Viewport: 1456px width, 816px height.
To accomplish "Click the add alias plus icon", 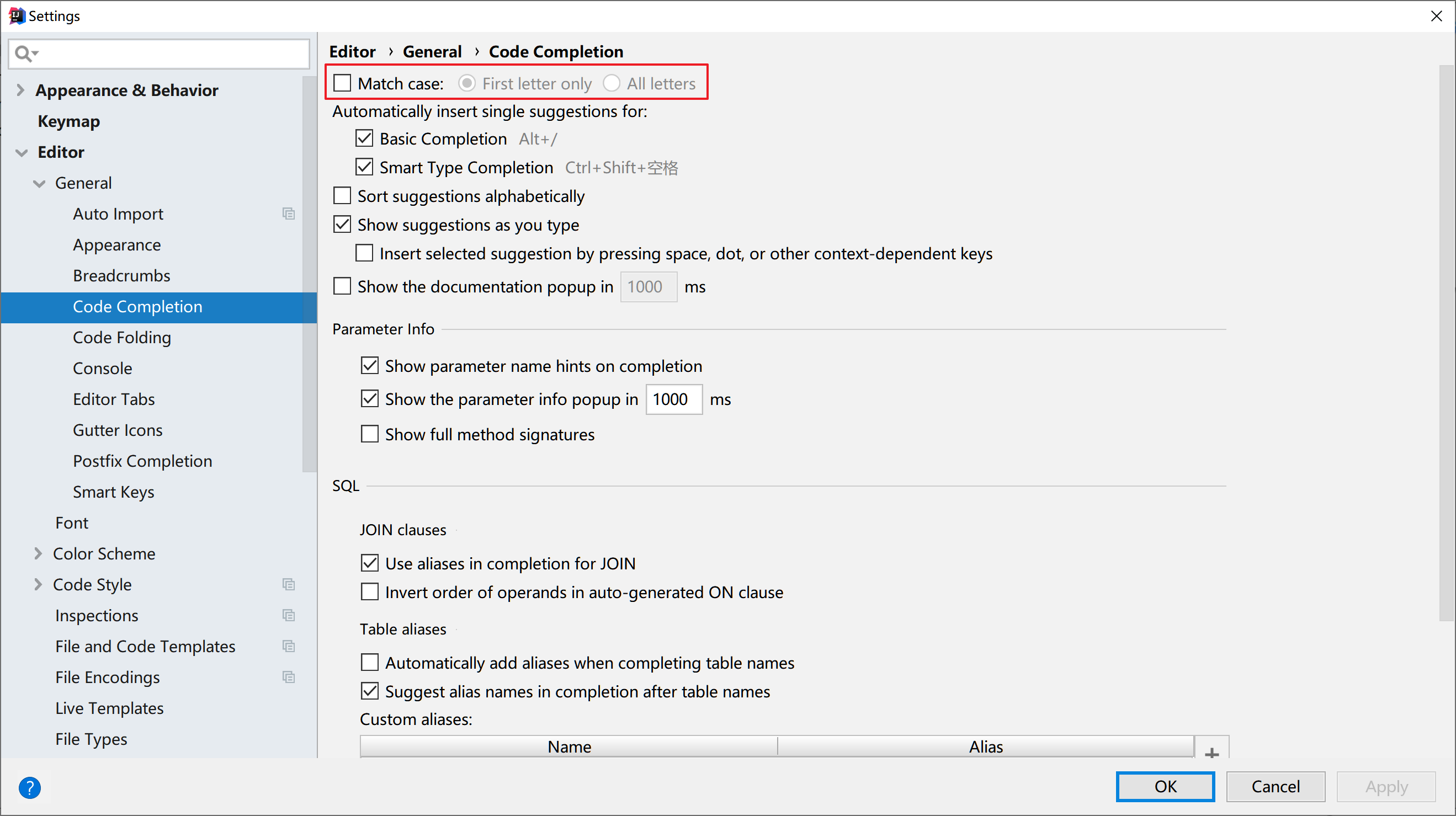I will click(x=1211, y=753).
